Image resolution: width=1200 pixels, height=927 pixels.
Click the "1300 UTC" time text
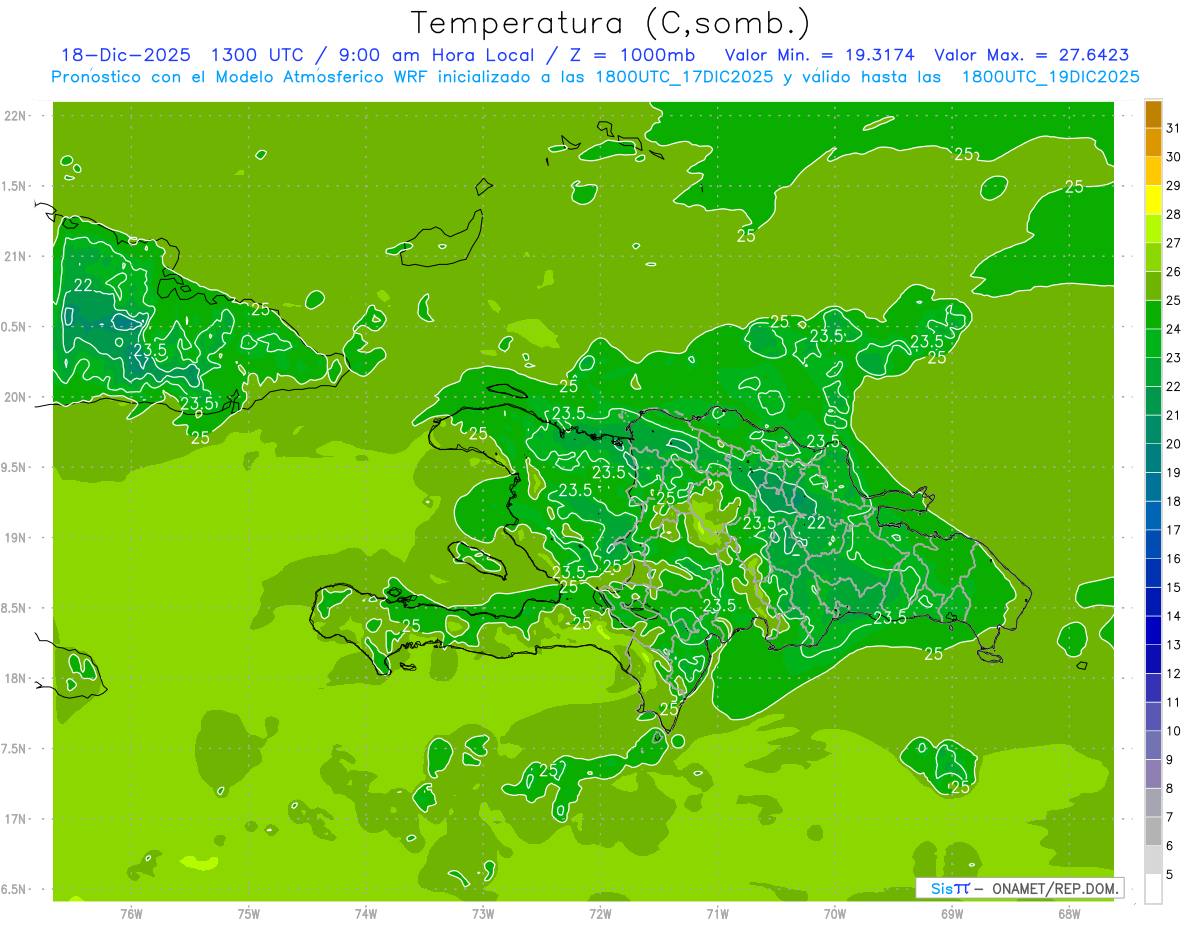coord(259,55)
